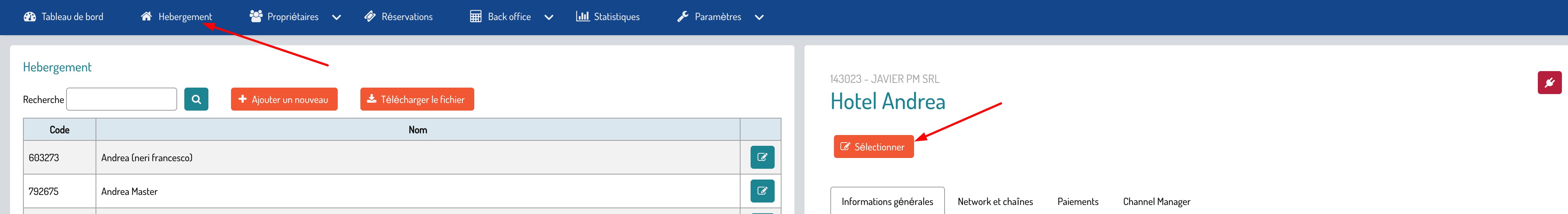The height and width of the screenshot is (214, 1568).
Task: Click the Statistiques bar chart icon
Action: click(582, 17)
